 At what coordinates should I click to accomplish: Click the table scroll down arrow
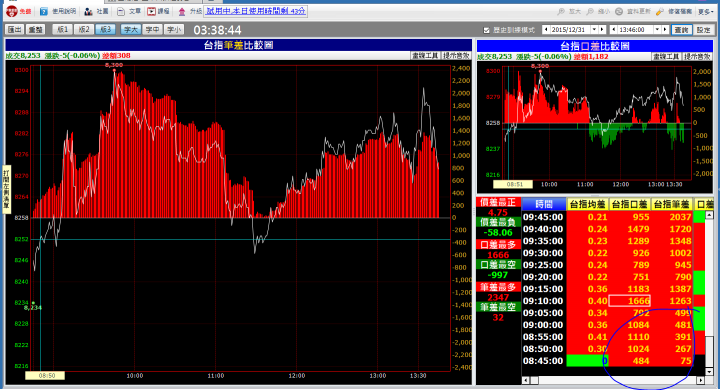click(709, 371)
